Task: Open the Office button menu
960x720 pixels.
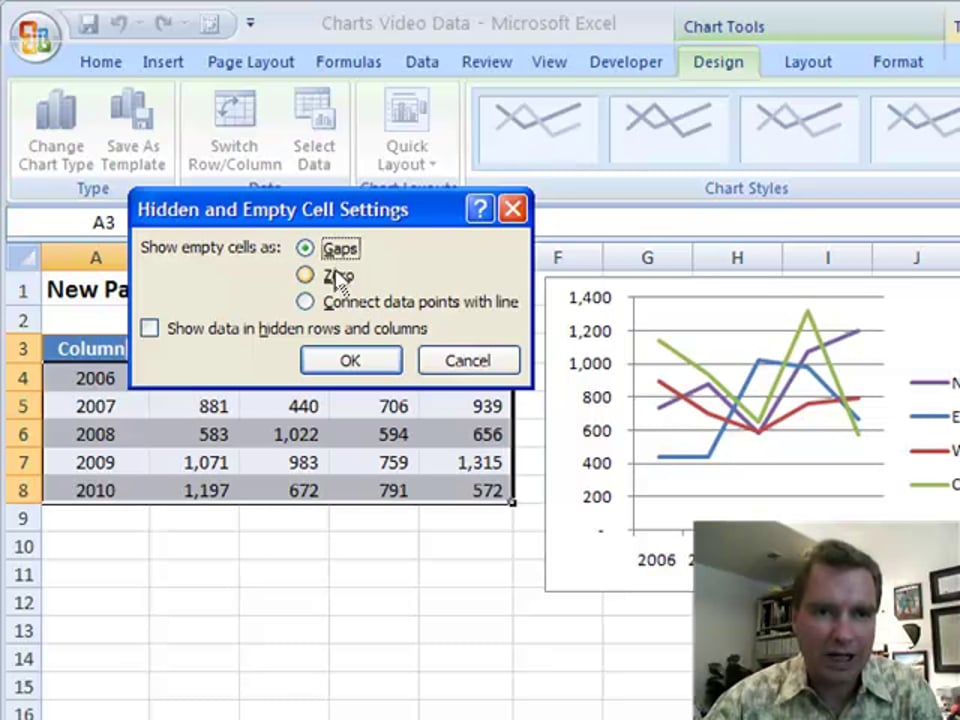Action: click(35, 37)
